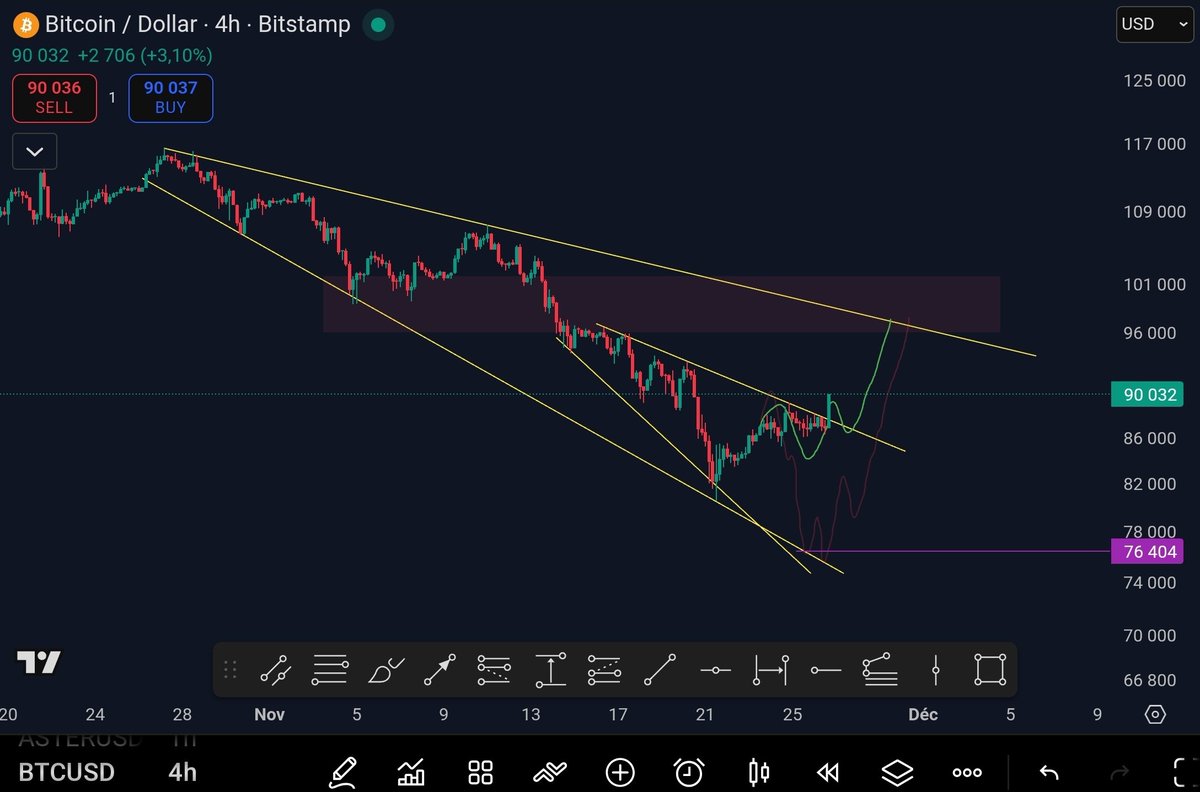Screen dimensions: 1200x792
Task: Undo last action with the arrow icon
Action: [x=1048, y=772]
